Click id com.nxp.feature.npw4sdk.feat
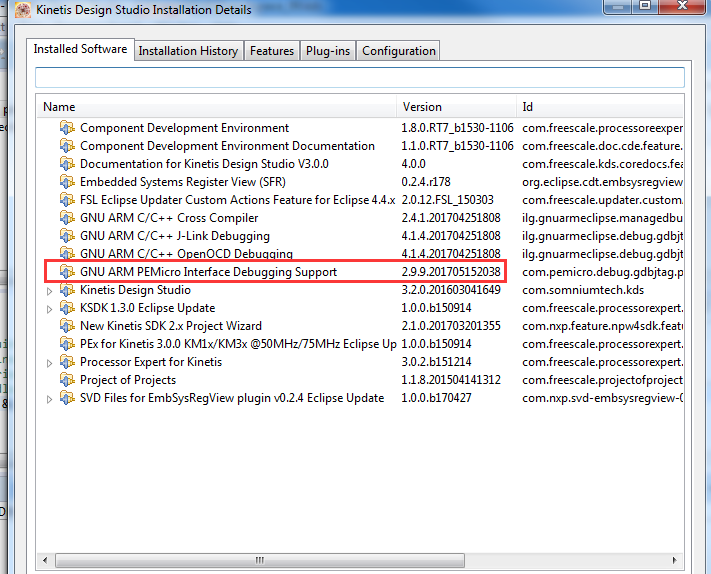This screenshot has width=711, height=574. 603,326
